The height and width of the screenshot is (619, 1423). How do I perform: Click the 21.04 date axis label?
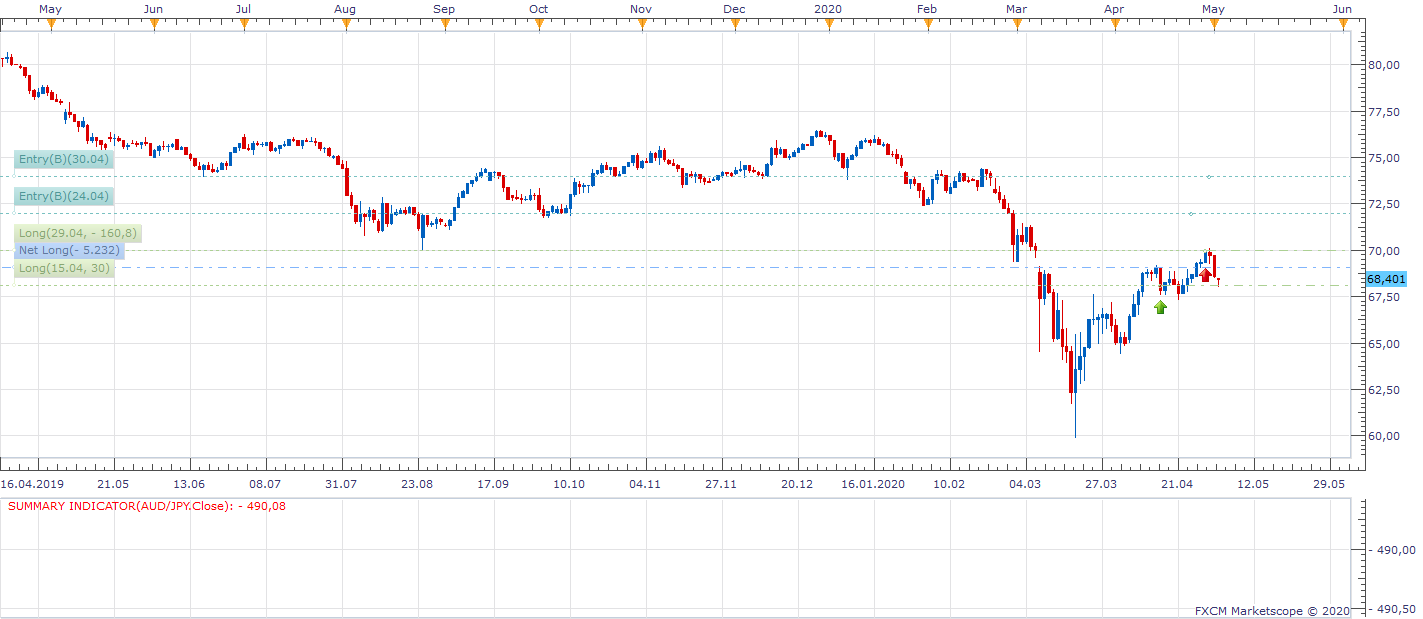pos(1177,484)
